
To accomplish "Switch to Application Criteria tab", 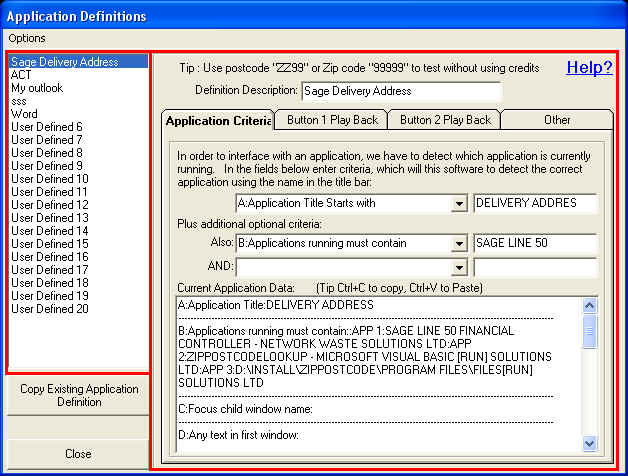I will (218, 120).
